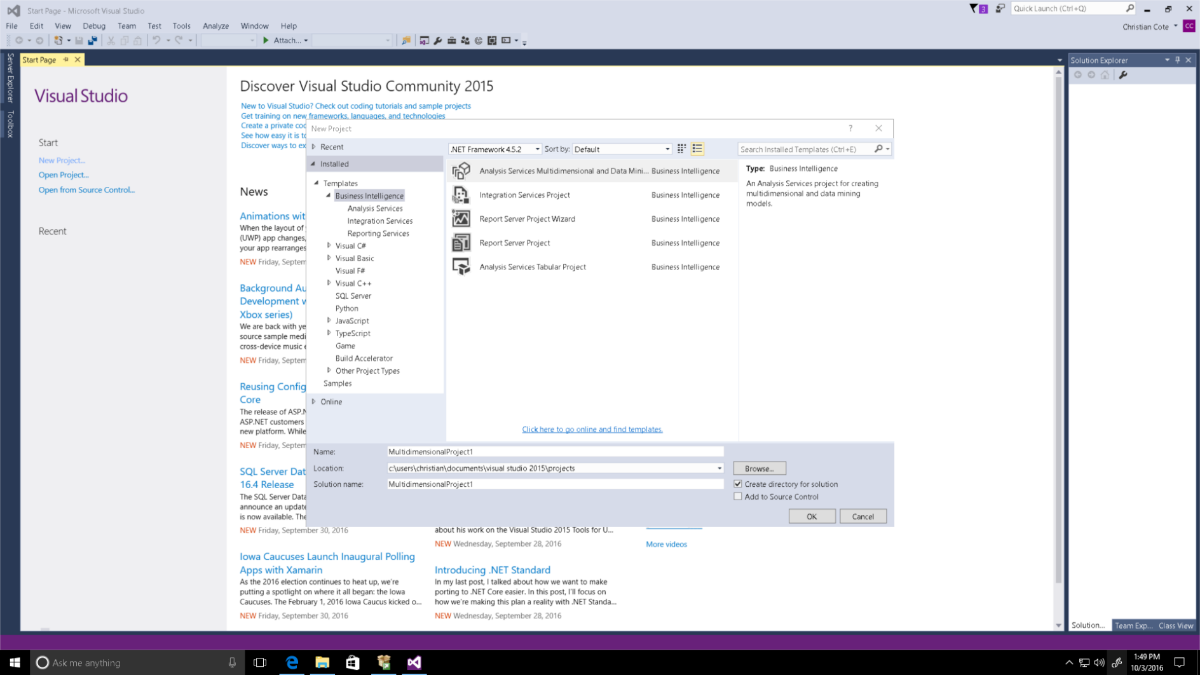This screenshot has height=675, width=1200.
Task: Open the Debug menu
Action: pyautogui.click(x=94, y=26)
